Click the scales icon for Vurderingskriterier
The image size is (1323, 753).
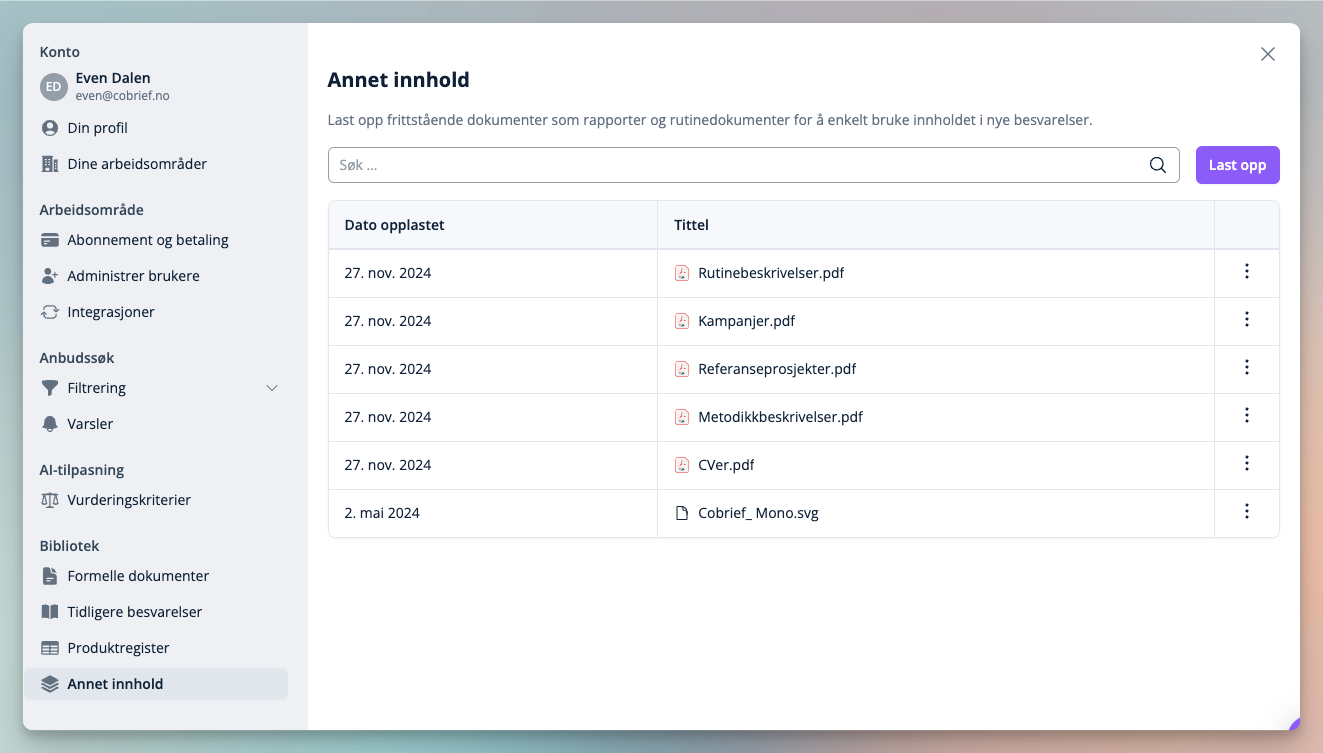[50, 500]
